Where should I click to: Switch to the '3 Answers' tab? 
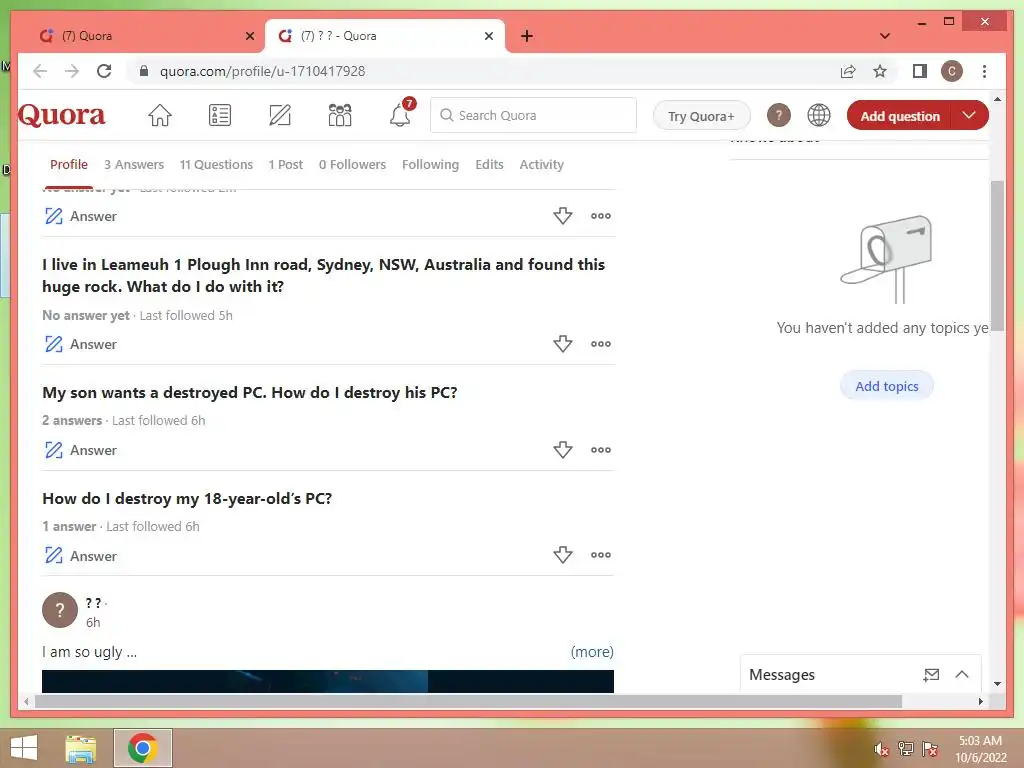pyautogui.click(x=134, y=165)
